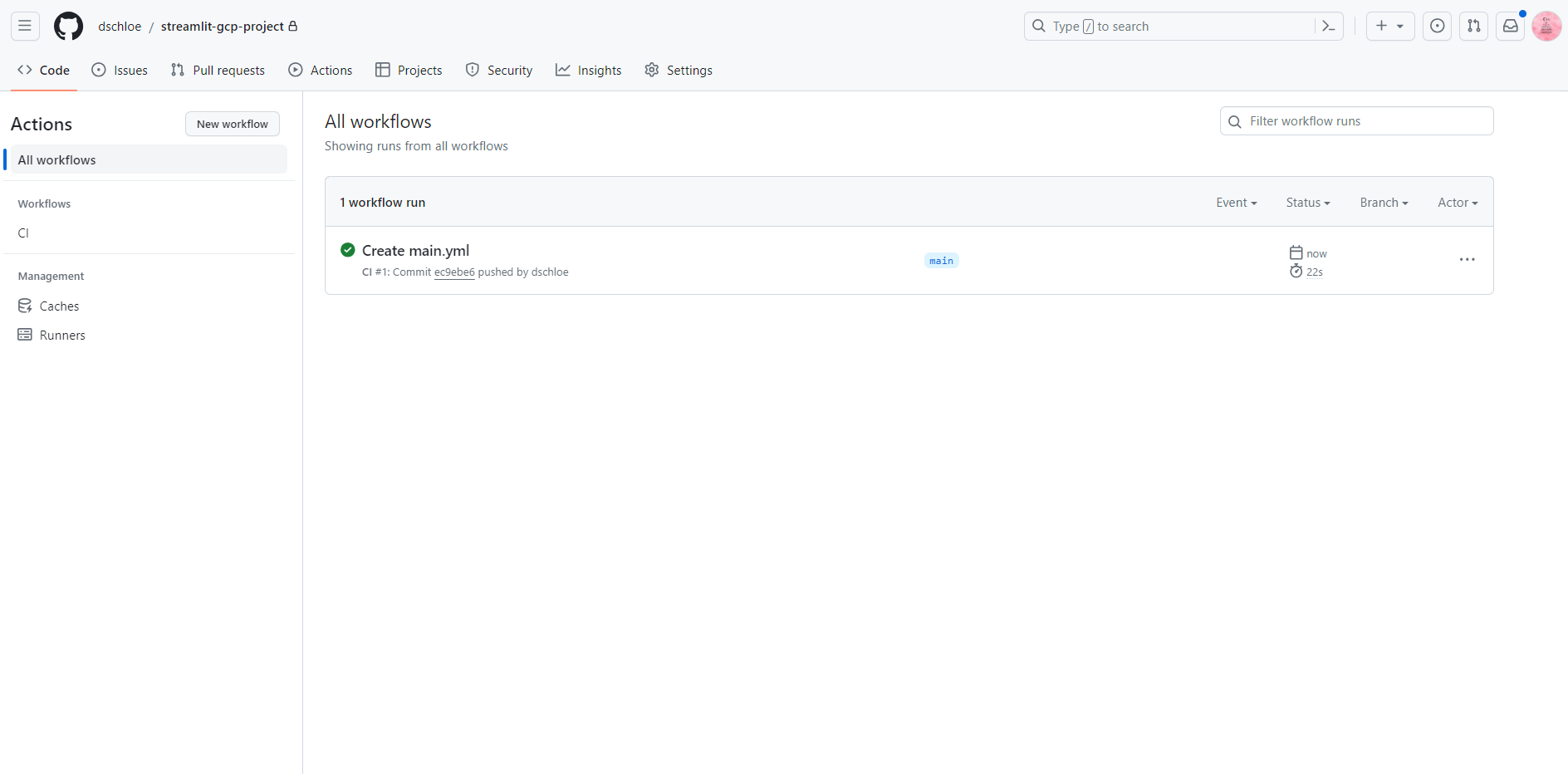Focus the Filter workflow runs field
The height and width of the screenshot is (774, 1568).
[1357, 121]
